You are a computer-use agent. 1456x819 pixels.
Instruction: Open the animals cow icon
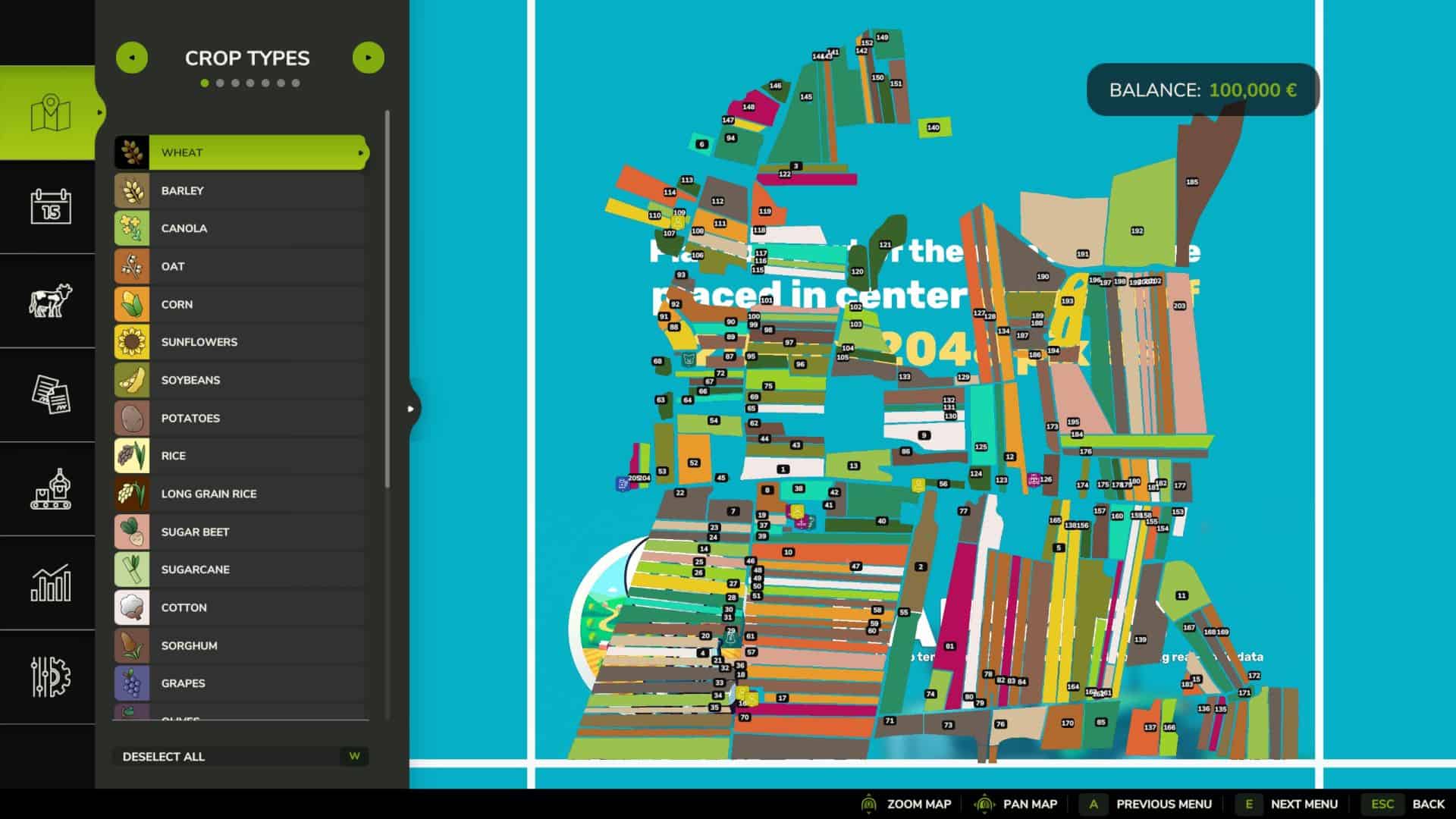[50, 301]
